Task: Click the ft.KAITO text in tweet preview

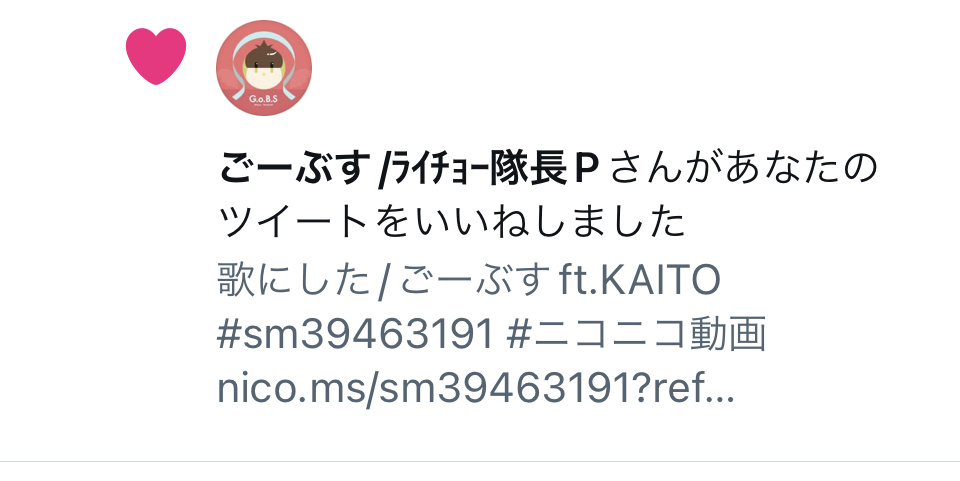Action: click(x=640, y=280)
